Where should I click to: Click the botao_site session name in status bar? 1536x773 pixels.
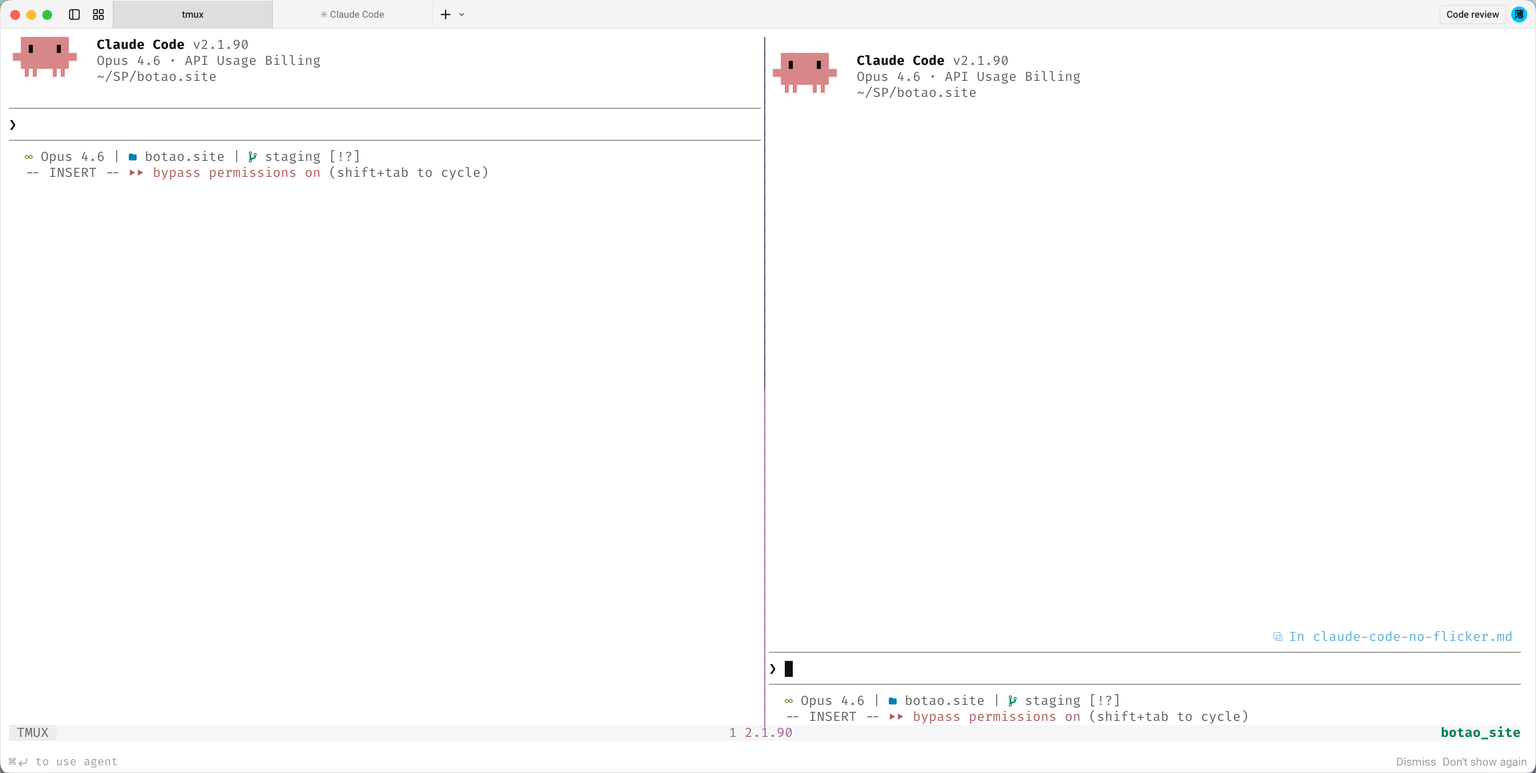pos(1480,732)
